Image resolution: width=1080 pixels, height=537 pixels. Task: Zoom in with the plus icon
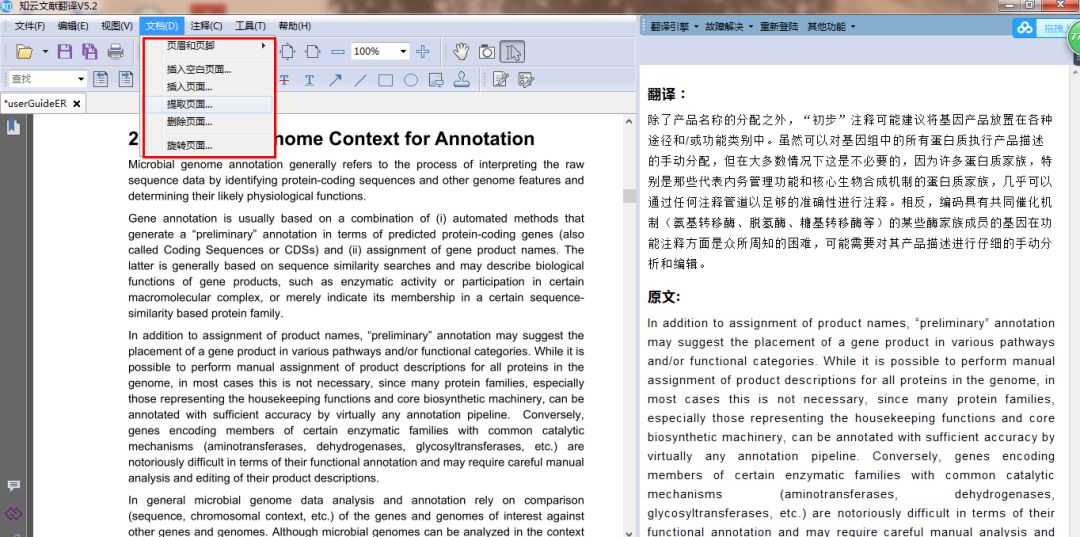(423, 52)
